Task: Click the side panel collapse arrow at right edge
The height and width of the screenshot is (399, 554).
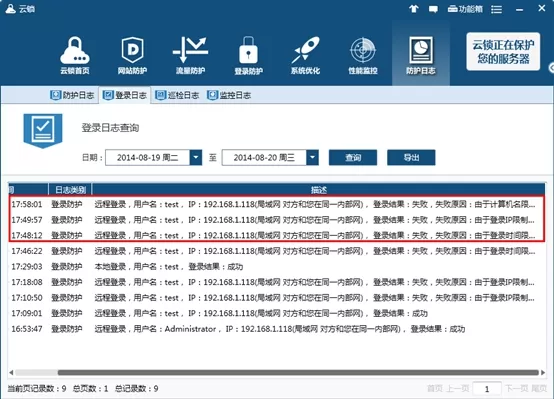Action: (551, 68)
